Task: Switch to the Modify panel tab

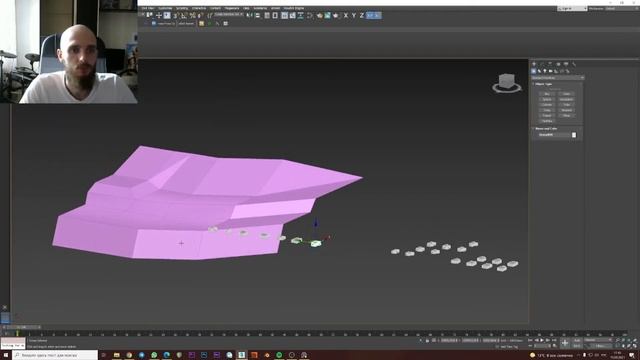Action: tap(542, 64)
